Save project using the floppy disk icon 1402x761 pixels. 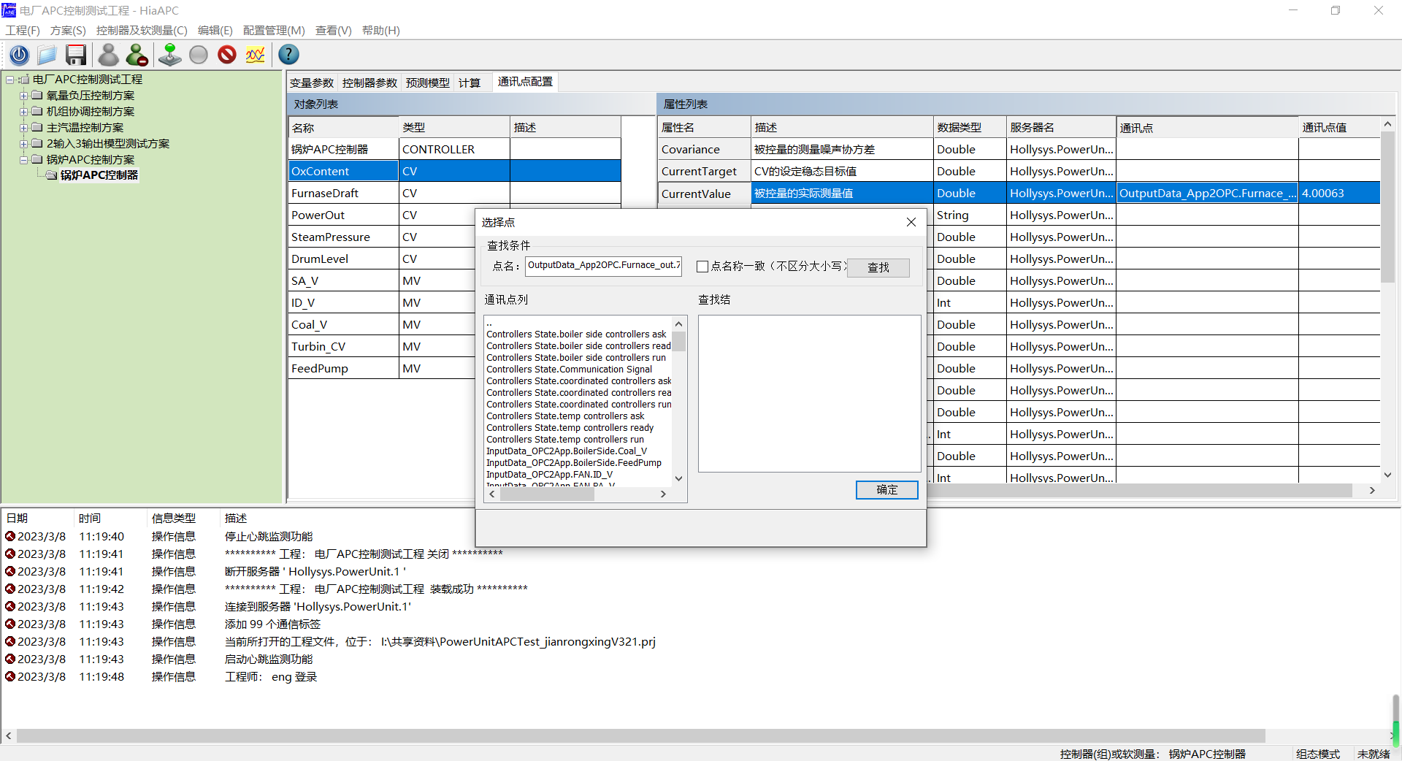pyautogui.click(x=76, y=55)
